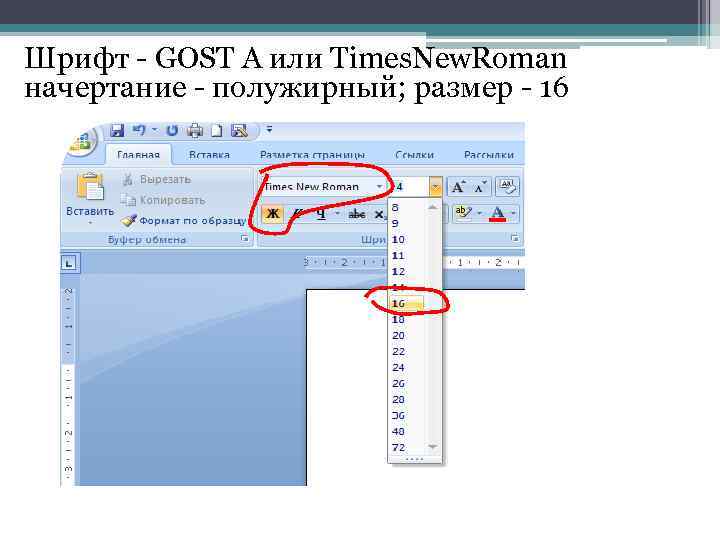Open the Шрифт group dialog launcher
The width and height of the screenshot is (720, 540).
(515, 238)
